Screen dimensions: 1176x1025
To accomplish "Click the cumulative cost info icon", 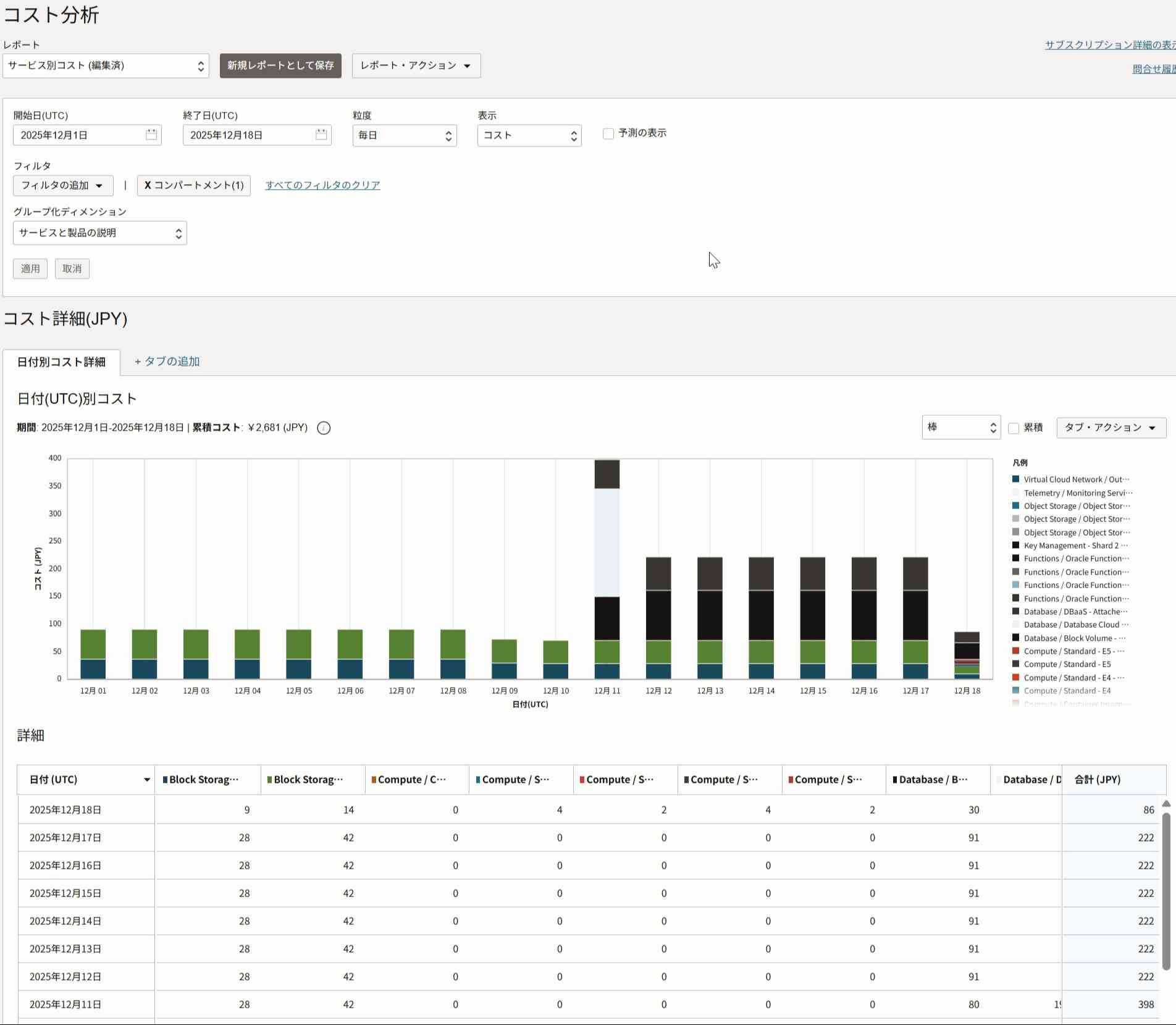I will click(324, 428).
